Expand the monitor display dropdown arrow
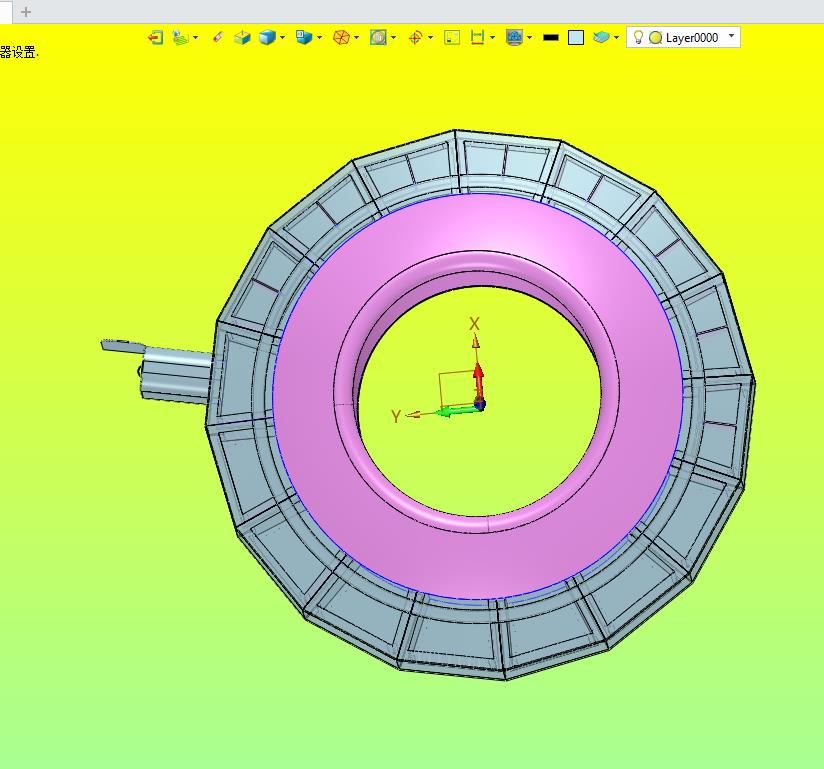This screenshot has width=824, height=769. tap(529, 38)
